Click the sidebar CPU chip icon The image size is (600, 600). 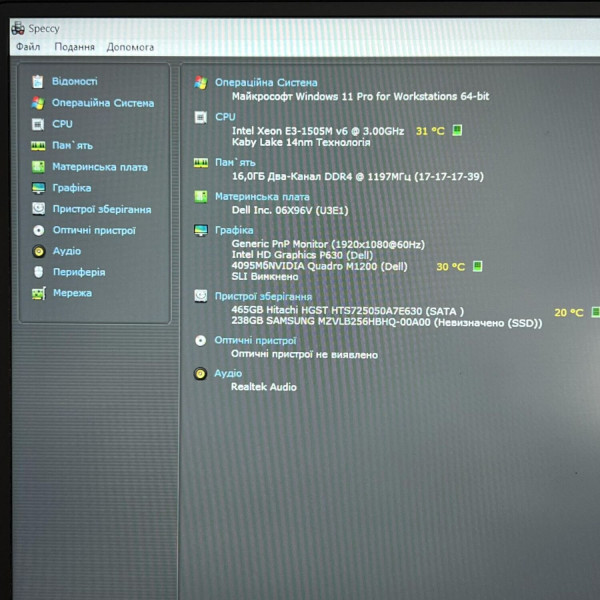point(38,124)
